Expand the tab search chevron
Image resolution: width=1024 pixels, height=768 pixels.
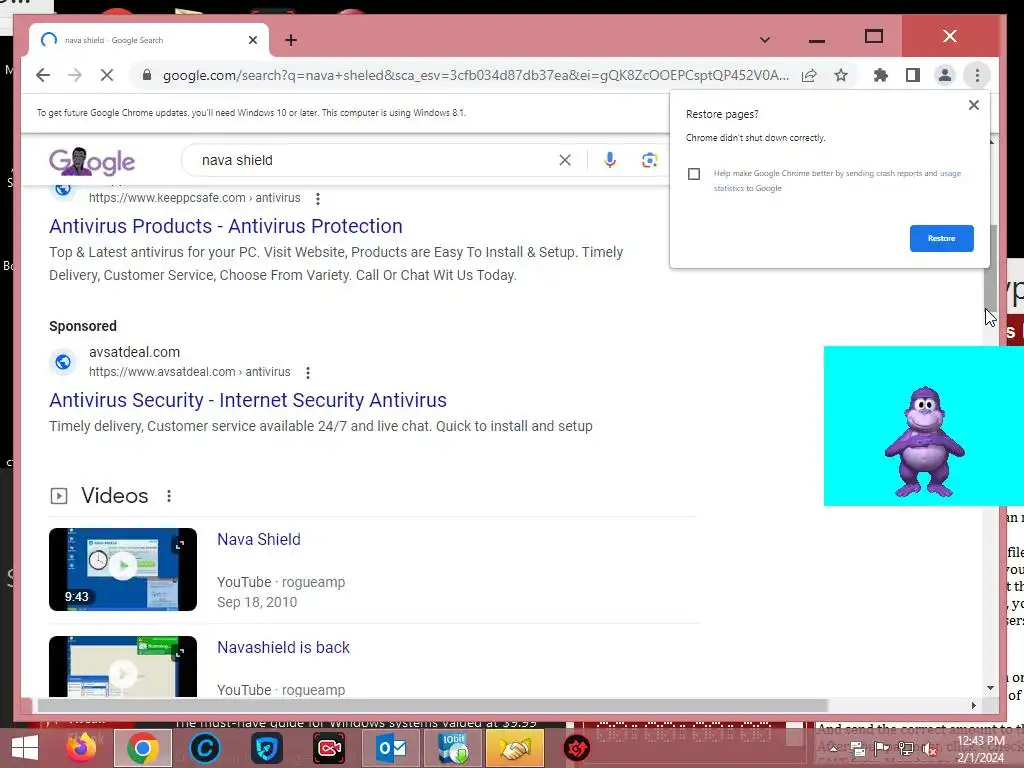(x=765, y=40)
